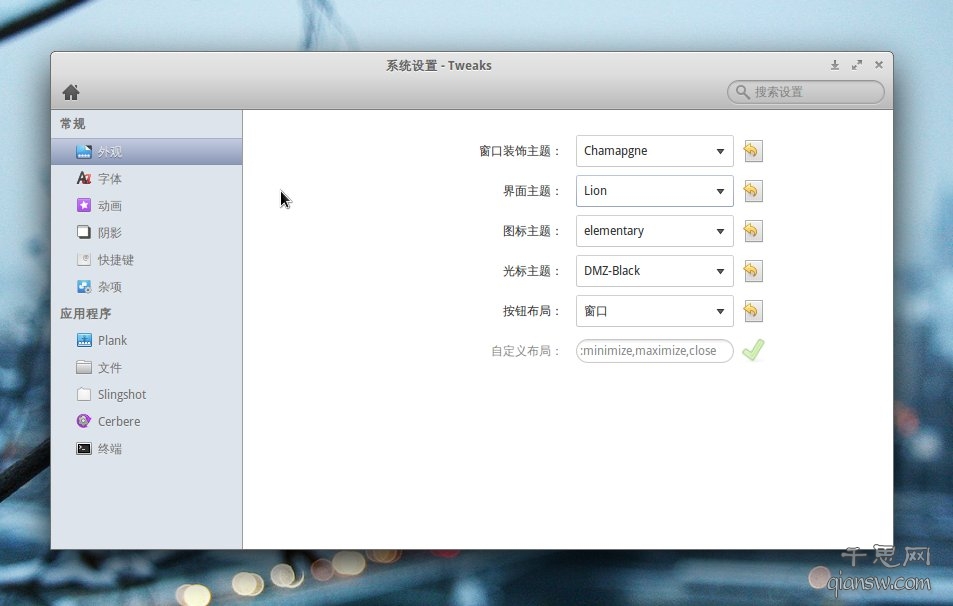Screen dimensions: 953x606
Task: Open the DMZ-Black cursor theme dropdown
Action: (x=655, y=271)
